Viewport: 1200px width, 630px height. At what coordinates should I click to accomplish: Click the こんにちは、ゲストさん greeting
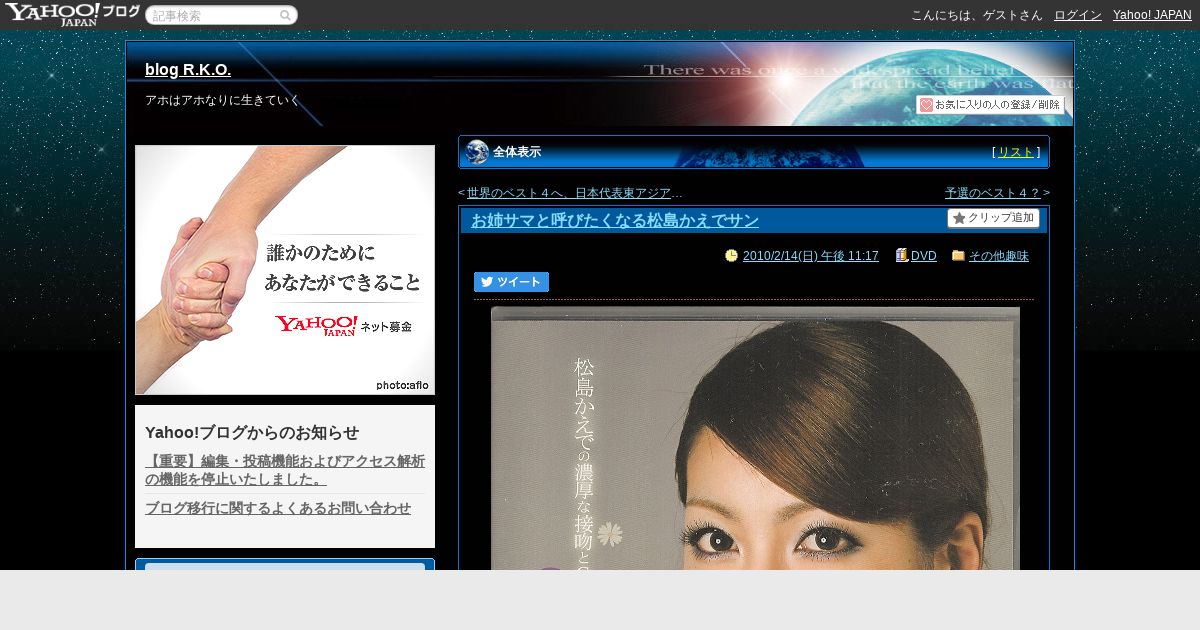tap(977, 15)
